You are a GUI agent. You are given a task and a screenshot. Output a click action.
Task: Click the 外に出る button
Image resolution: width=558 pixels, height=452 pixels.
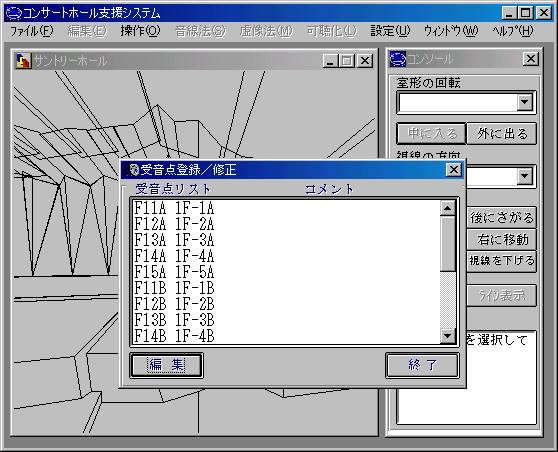click(501, 134)
